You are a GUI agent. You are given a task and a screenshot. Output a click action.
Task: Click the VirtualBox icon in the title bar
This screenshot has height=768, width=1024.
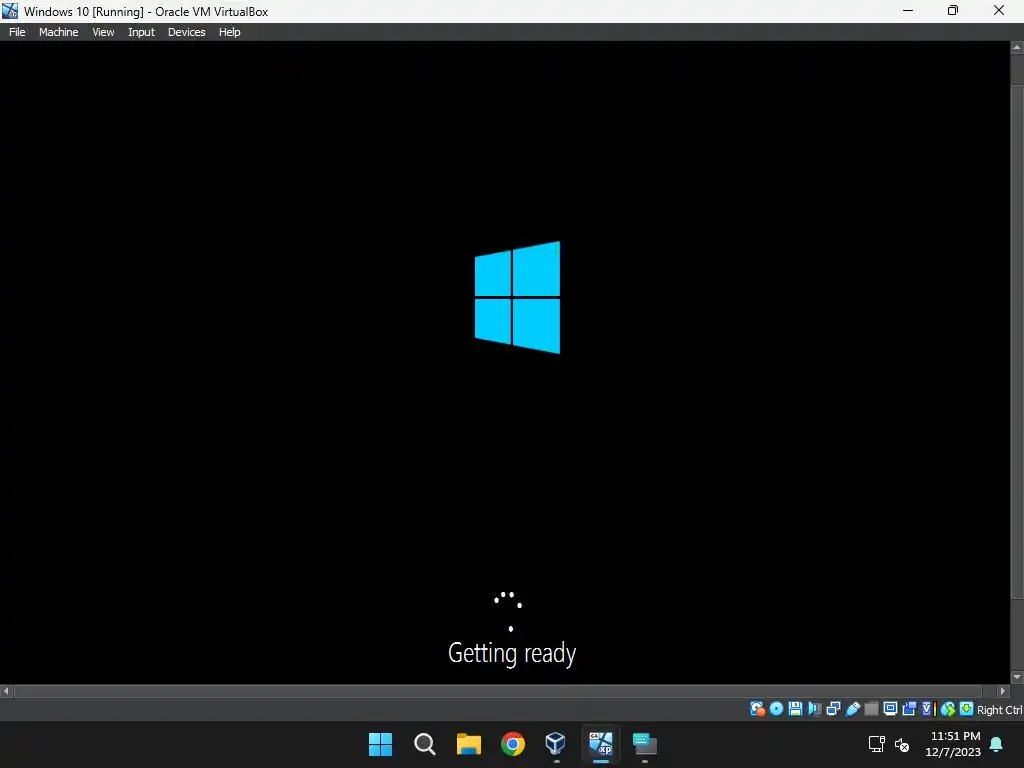pyautogui.click(x=10, y=10)
